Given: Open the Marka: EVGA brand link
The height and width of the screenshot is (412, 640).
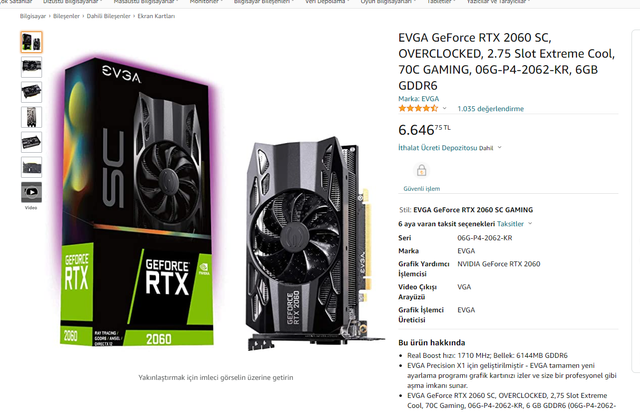Looking at the screenshot, I should tap(418, 98).
